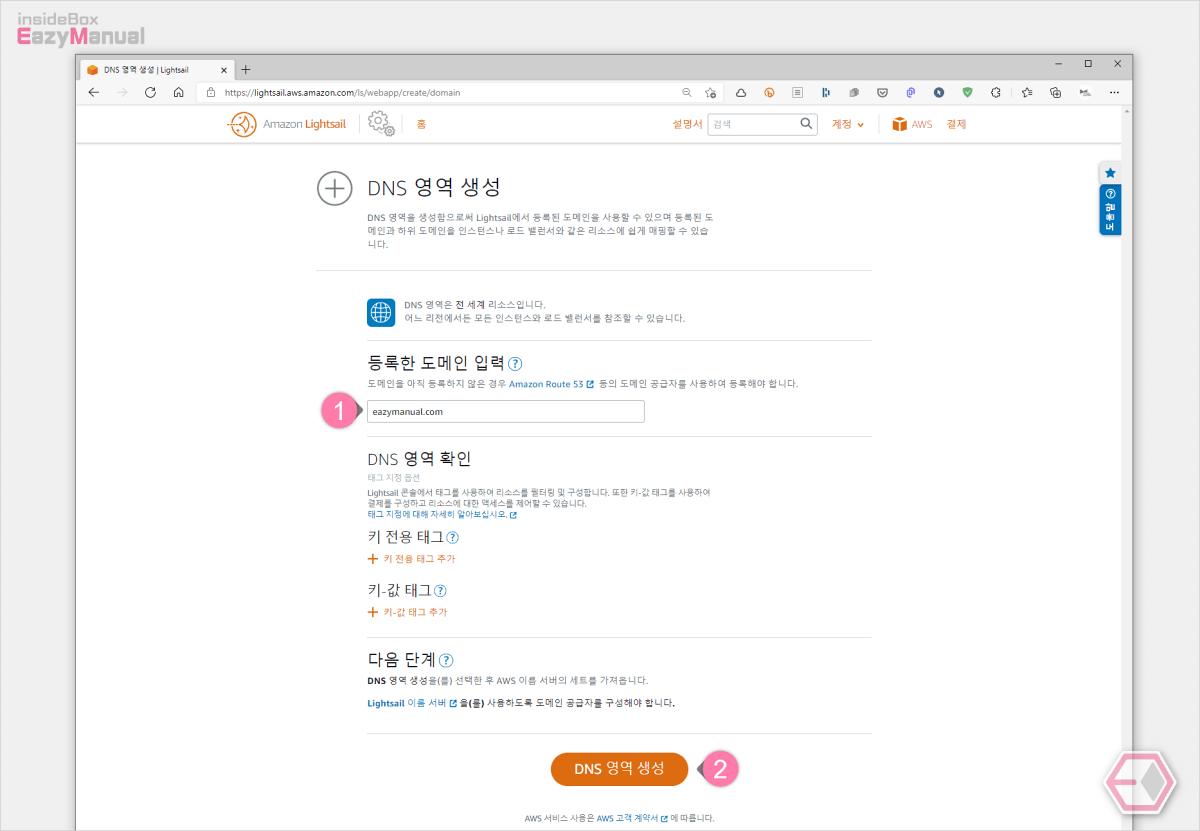
Task: Click the blue star favorites side tab
Action: click(1110, 173)
